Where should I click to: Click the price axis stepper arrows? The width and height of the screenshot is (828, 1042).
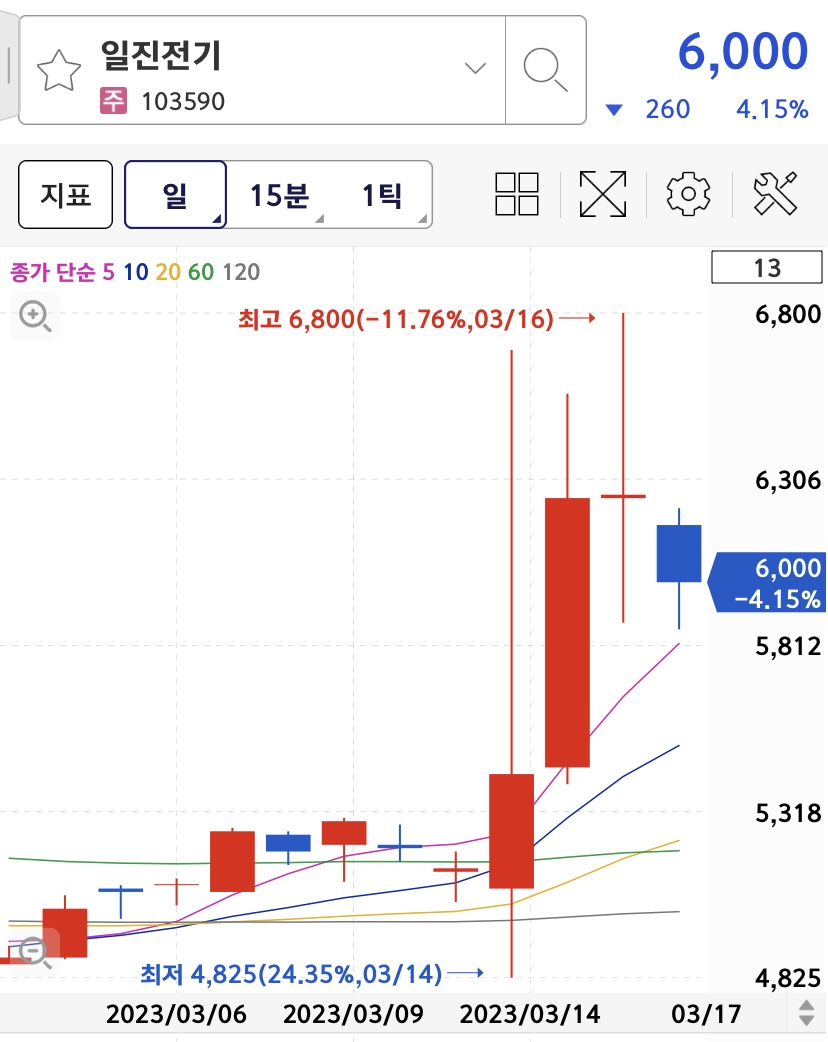click(x=805, y=1013)
